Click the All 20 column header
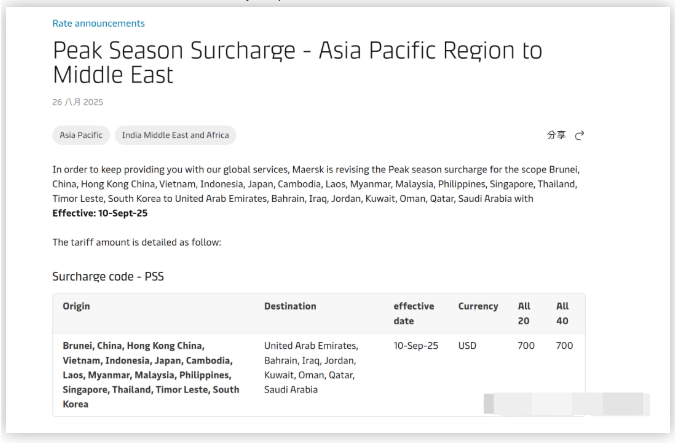This screenshot has width=675, height=443. [524, 313]
